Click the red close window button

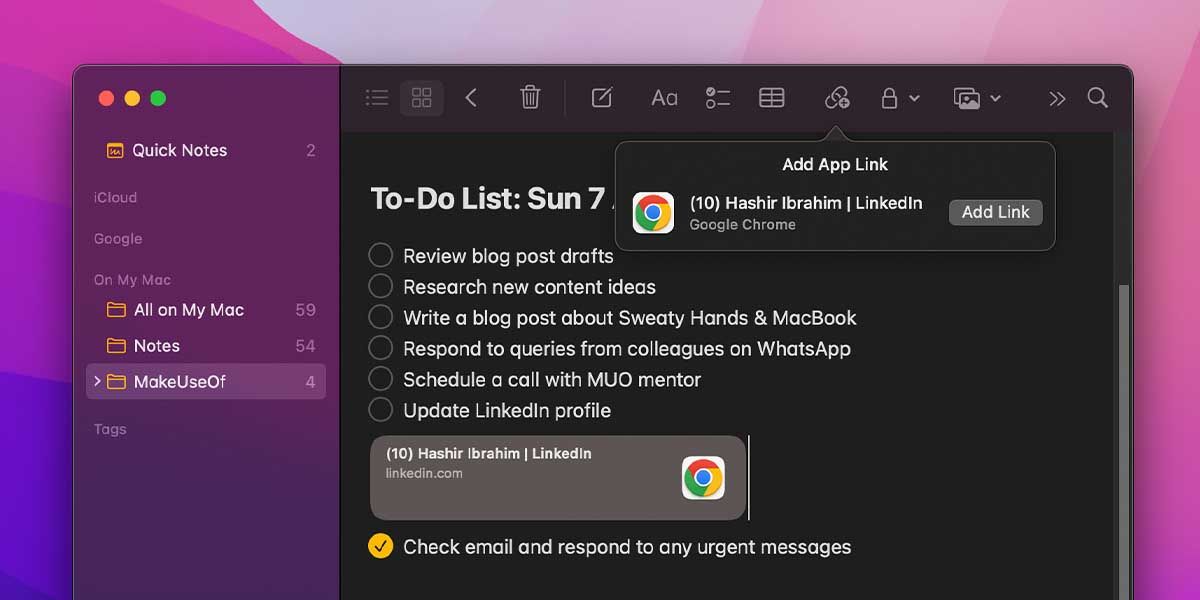click(106, 98)
